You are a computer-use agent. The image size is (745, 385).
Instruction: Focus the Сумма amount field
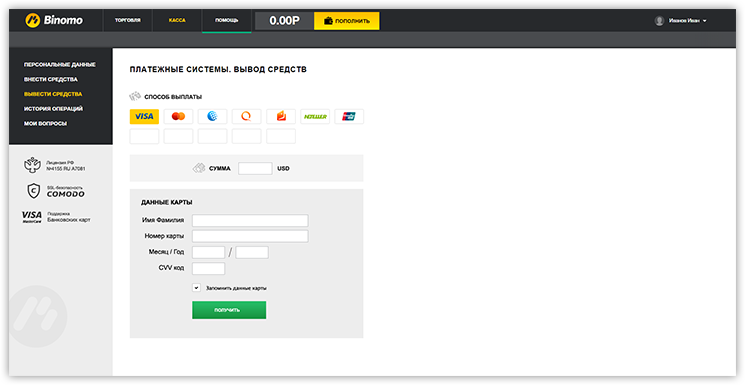pos(255,168)
